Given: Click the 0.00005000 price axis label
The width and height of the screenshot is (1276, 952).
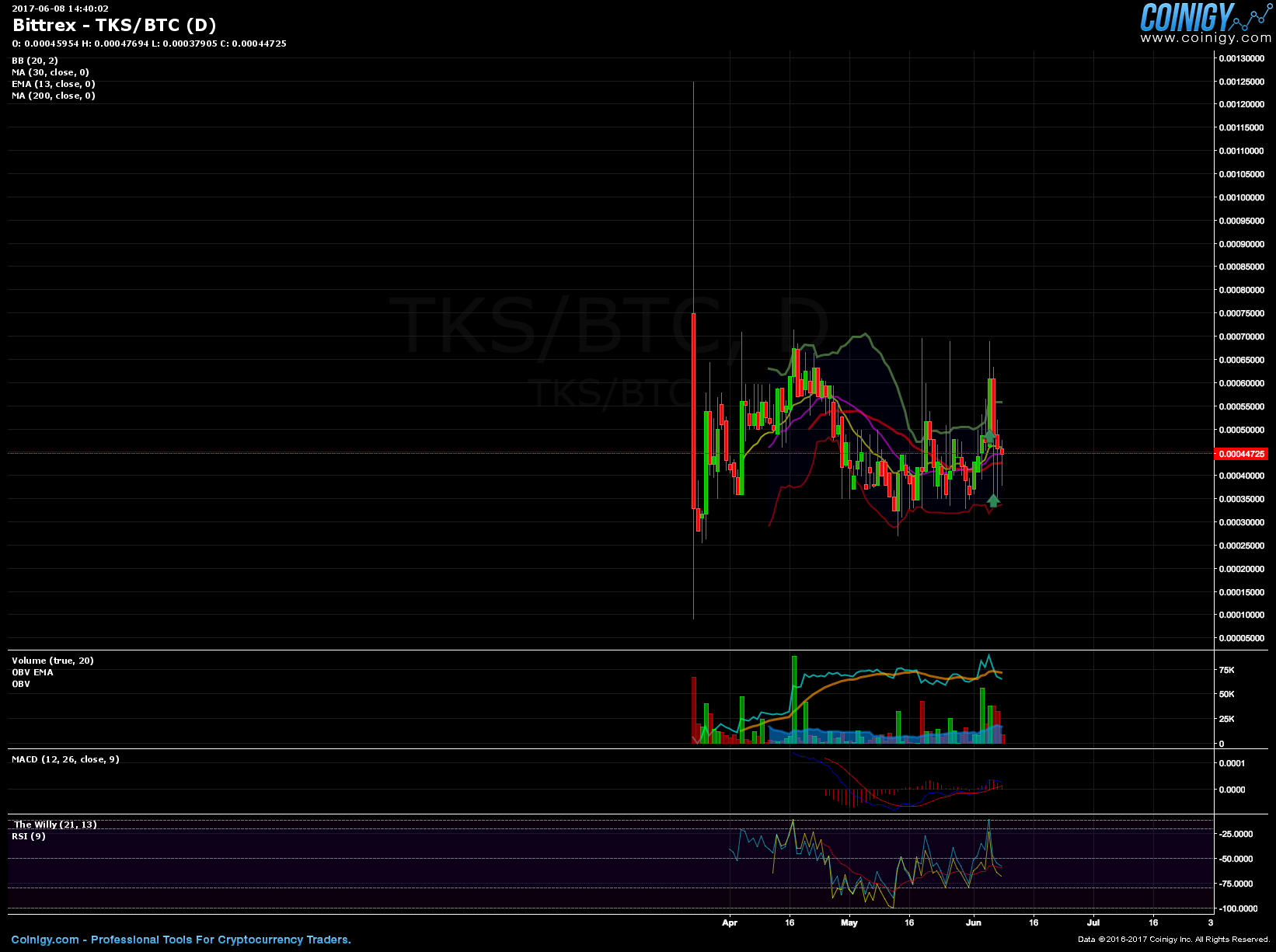Looking at the screenshot, I should coord(1241,638).
